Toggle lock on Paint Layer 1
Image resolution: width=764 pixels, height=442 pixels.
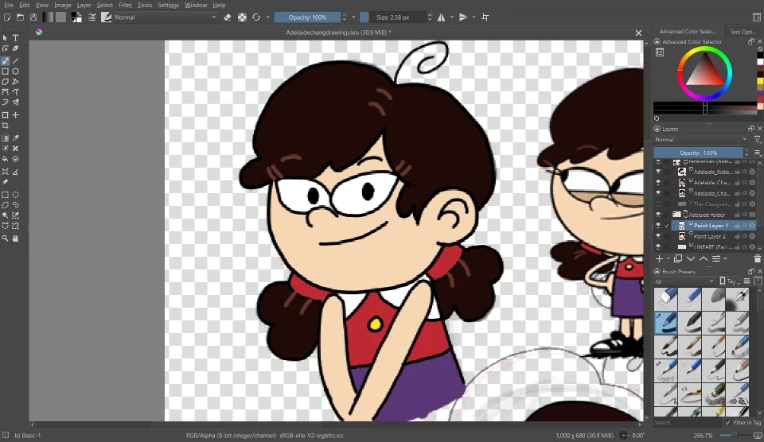click(x=737, y=226)
